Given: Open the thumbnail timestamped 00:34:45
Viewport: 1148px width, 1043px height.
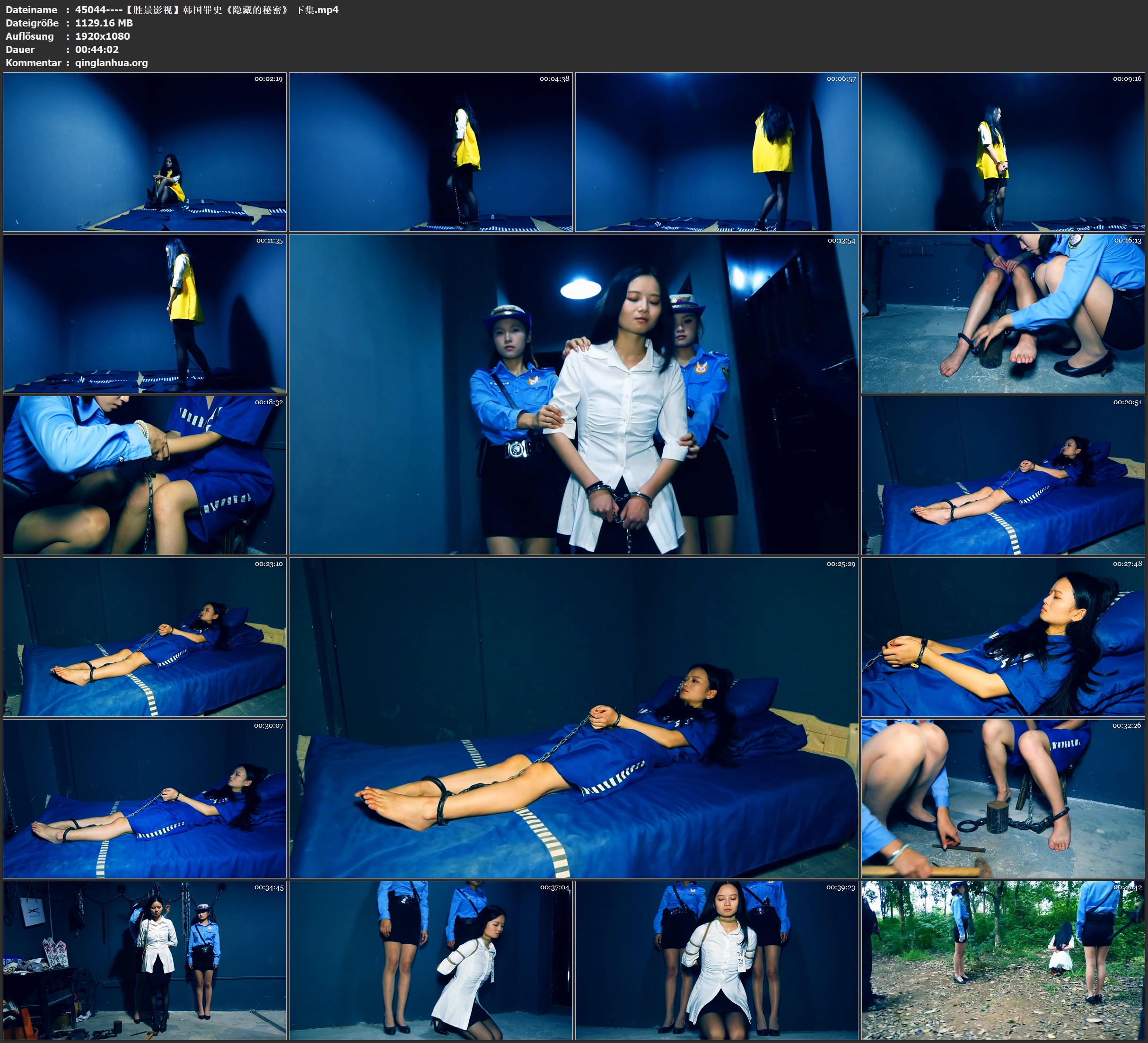Looking at the screenshot, I should pyautogui.click(x=145, y=960).
